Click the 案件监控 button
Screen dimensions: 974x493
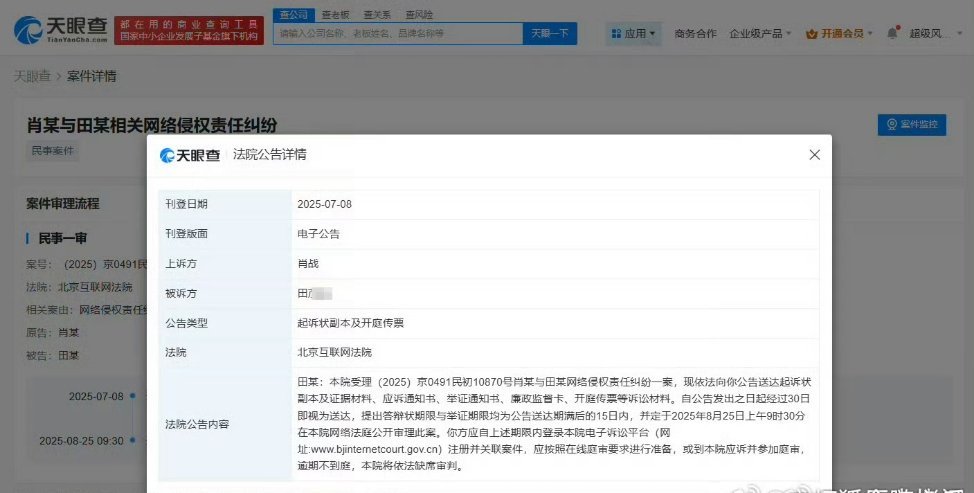click(911, 124)
